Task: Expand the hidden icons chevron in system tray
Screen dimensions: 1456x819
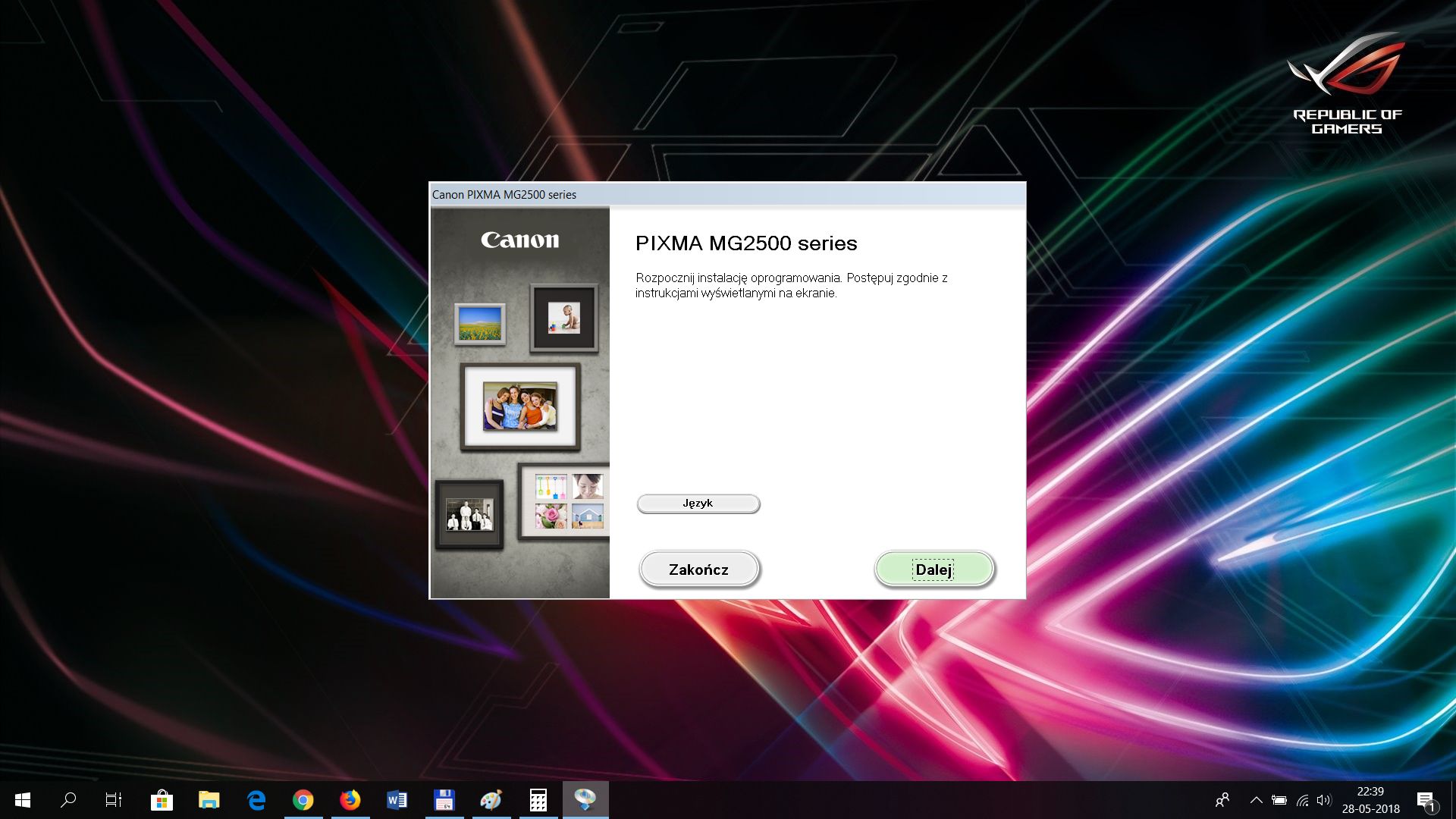Action: pos(1256,800)
